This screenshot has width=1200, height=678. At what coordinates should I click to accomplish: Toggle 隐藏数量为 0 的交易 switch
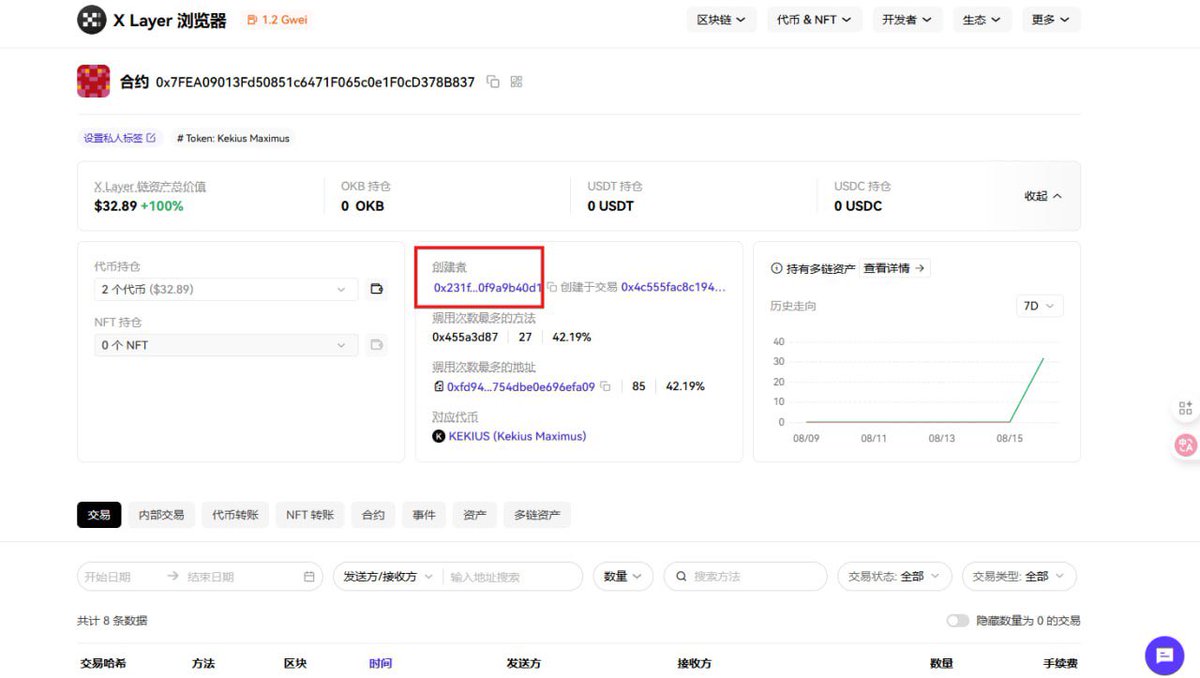point(958,621)
